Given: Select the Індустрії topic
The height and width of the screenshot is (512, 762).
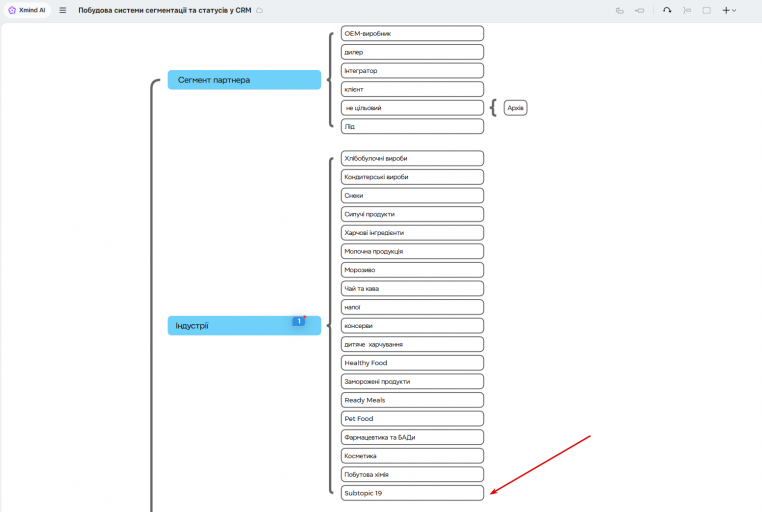Looking at the screenshot, I should (244, 325).
